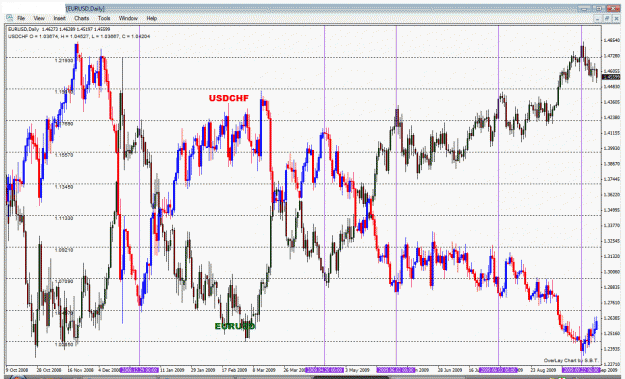
Task: Select purple date marker left of 23 Aug 2009
Action: (499, 370)
